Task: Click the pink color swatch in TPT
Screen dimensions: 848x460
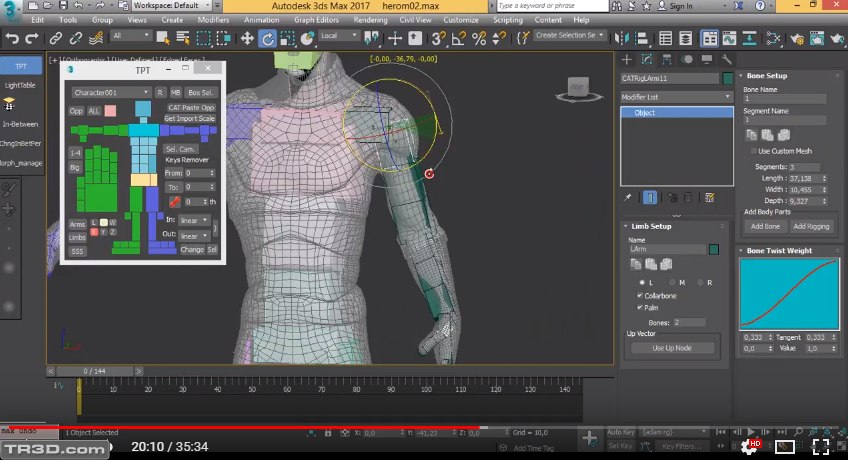Action: pyautogui.click(x=110, y=110)
